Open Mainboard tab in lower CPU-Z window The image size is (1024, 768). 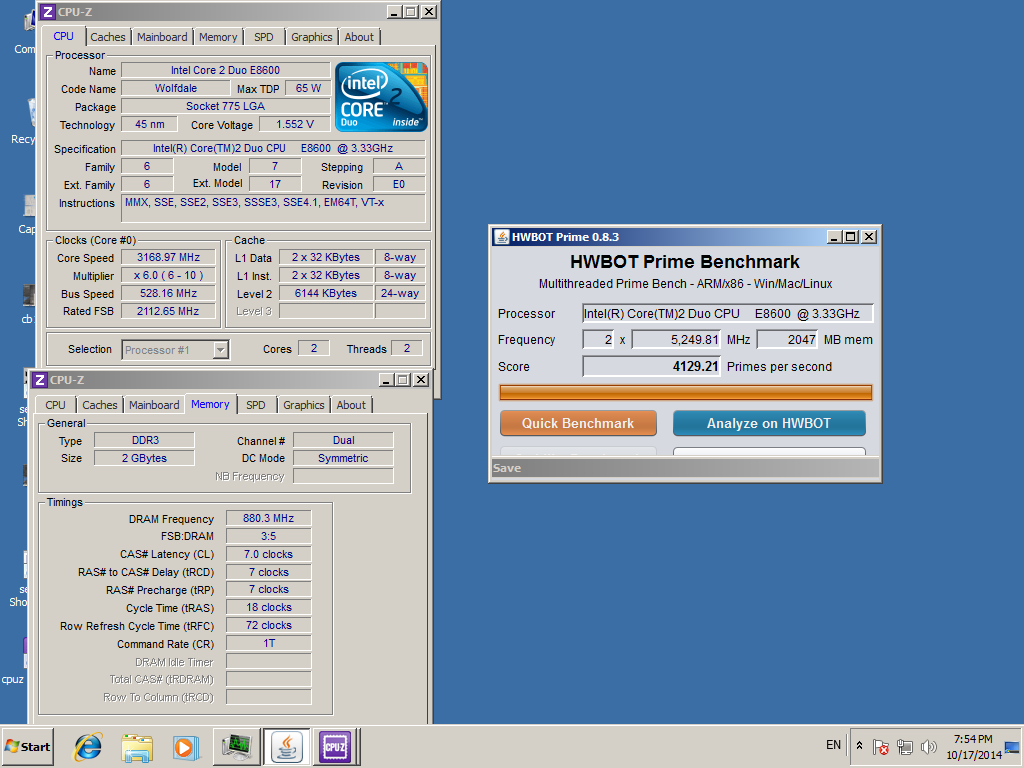(x=154, y=405)
